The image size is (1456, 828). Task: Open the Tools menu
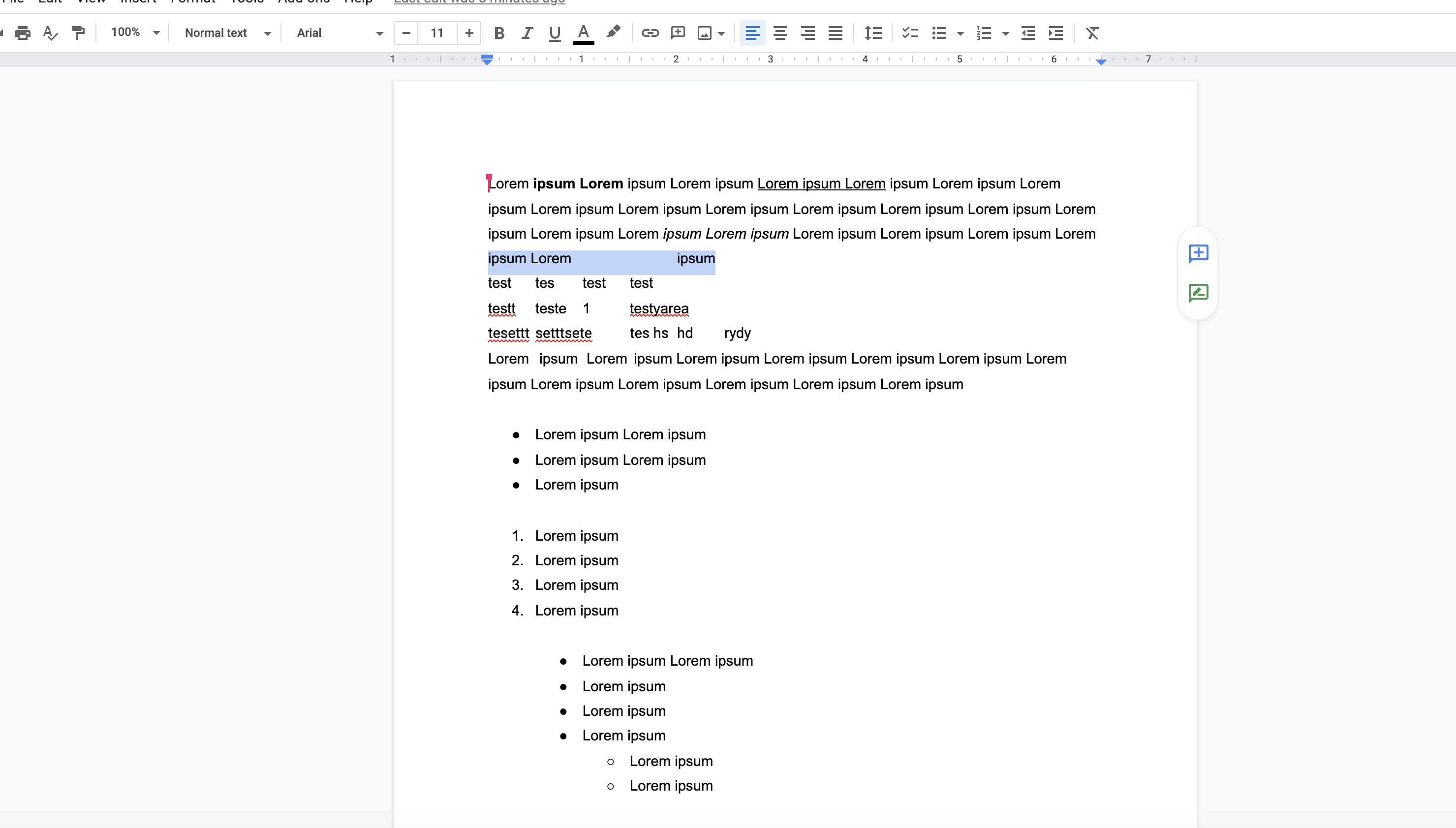coord(245,1)
